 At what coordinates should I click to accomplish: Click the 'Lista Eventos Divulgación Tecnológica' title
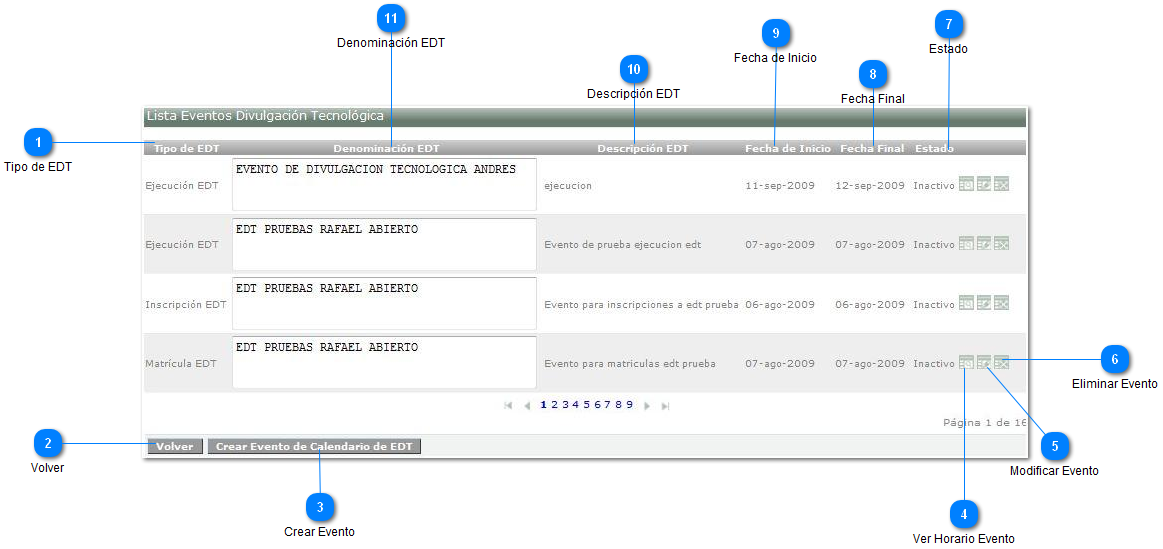(266, 116)
